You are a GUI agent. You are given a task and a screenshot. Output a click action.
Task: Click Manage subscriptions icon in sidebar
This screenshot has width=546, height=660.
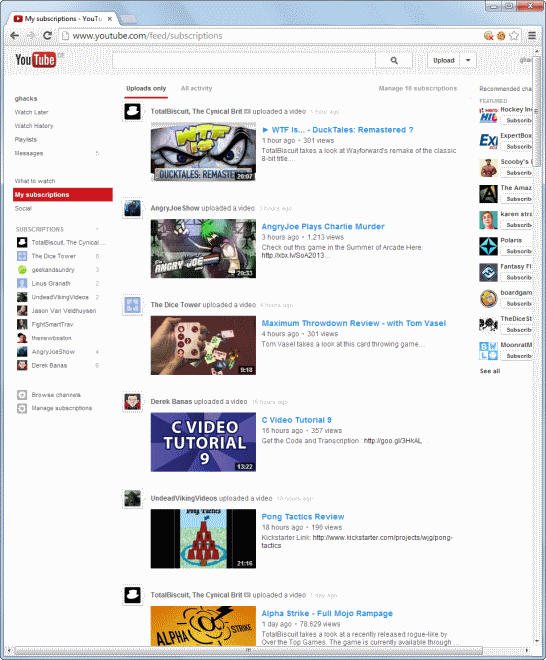pyautogui.click(x=22, y=408)
